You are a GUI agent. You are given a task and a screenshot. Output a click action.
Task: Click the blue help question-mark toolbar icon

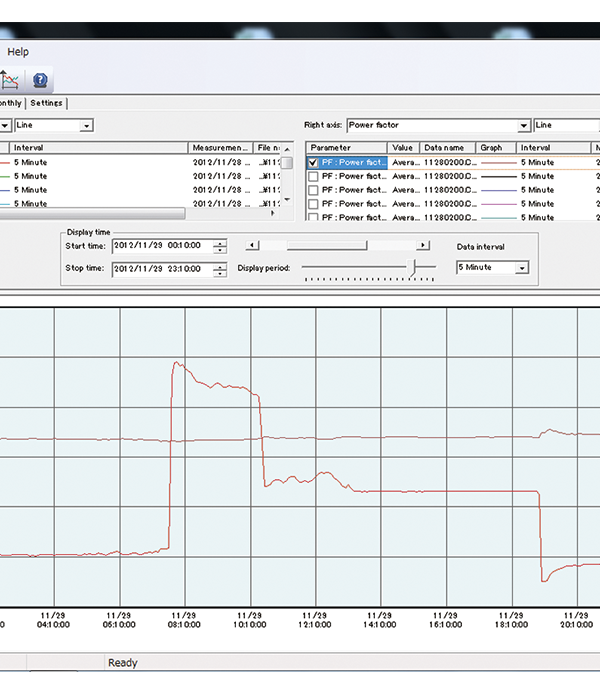pos(40,80)
